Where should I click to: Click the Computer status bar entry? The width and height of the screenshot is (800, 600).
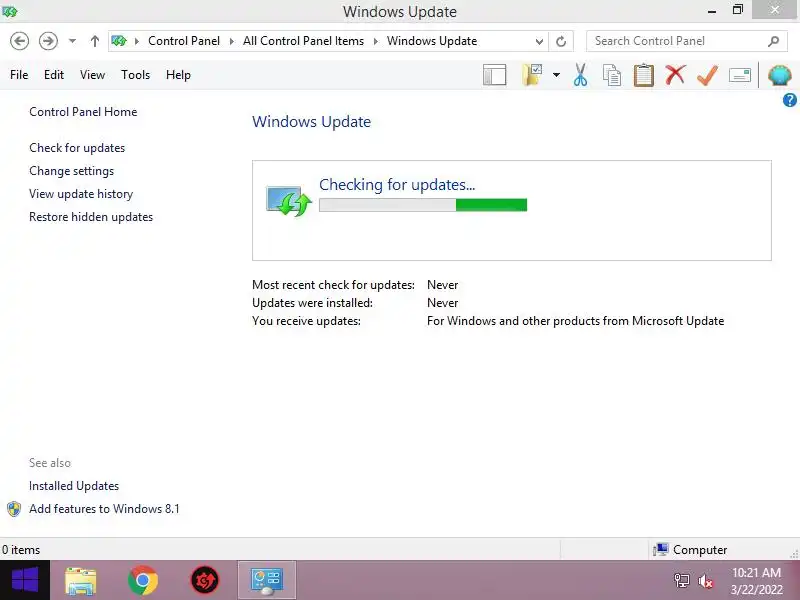690,549
